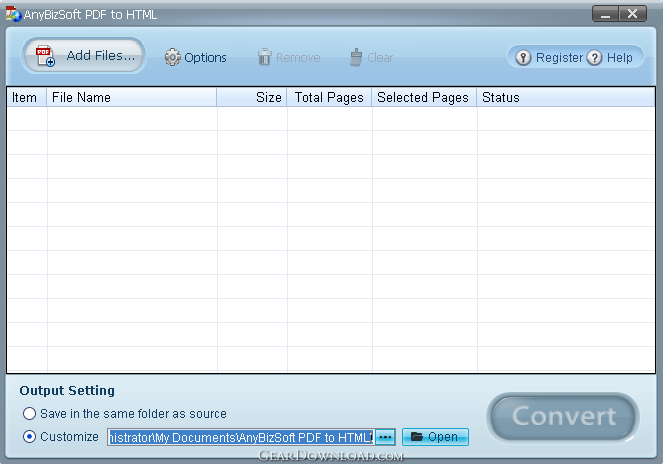
Task: Start conversion with Convert button
Action: pyautogui.click(x=563, y=417)
